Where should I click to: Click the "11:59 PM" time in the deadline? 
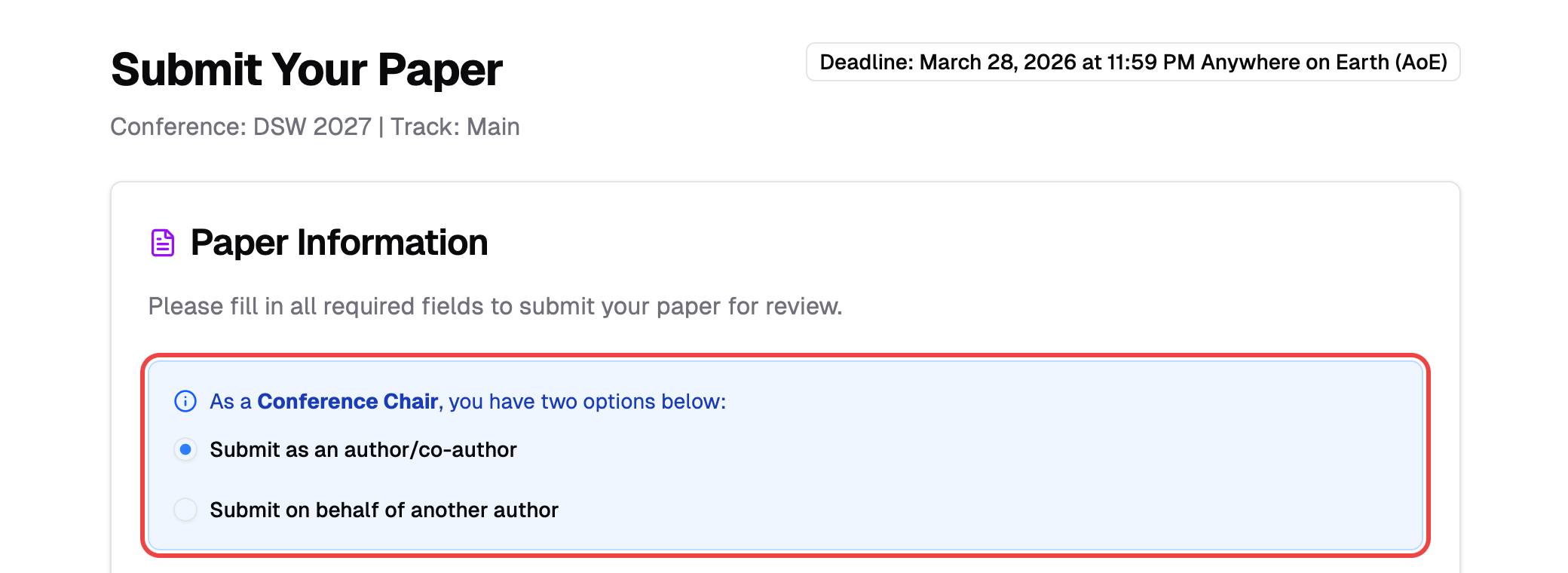pos(1150,62)
